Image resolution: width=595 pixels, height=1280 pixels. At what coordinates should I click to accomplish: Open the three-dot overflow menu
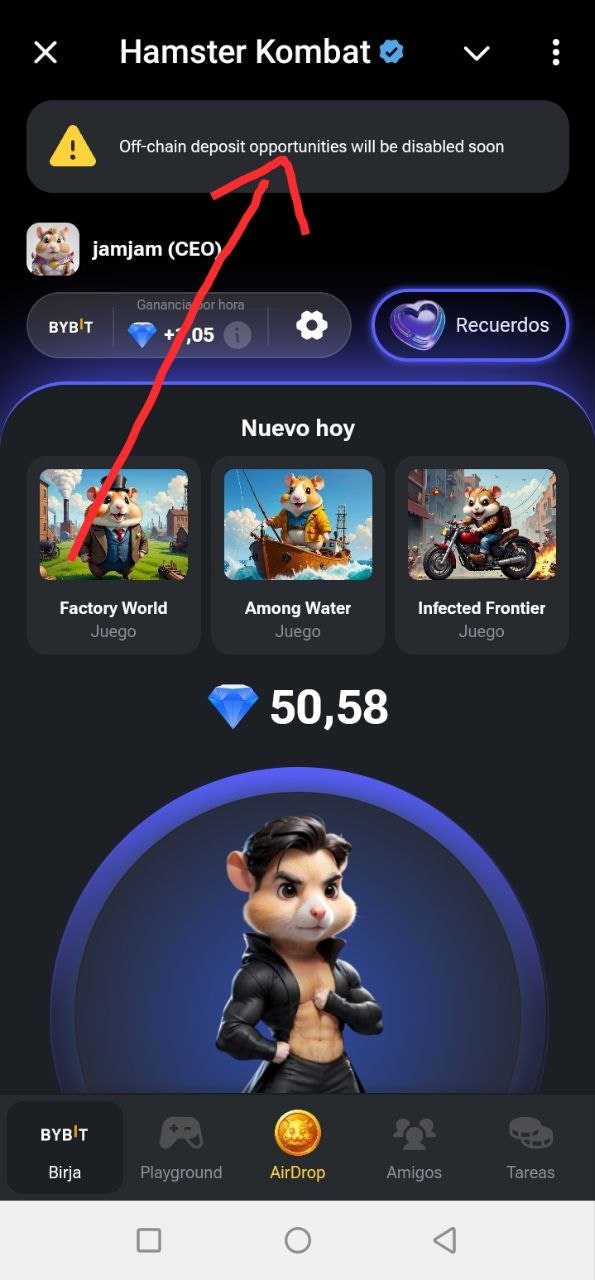pyautogui.click(x=556, y=52)
